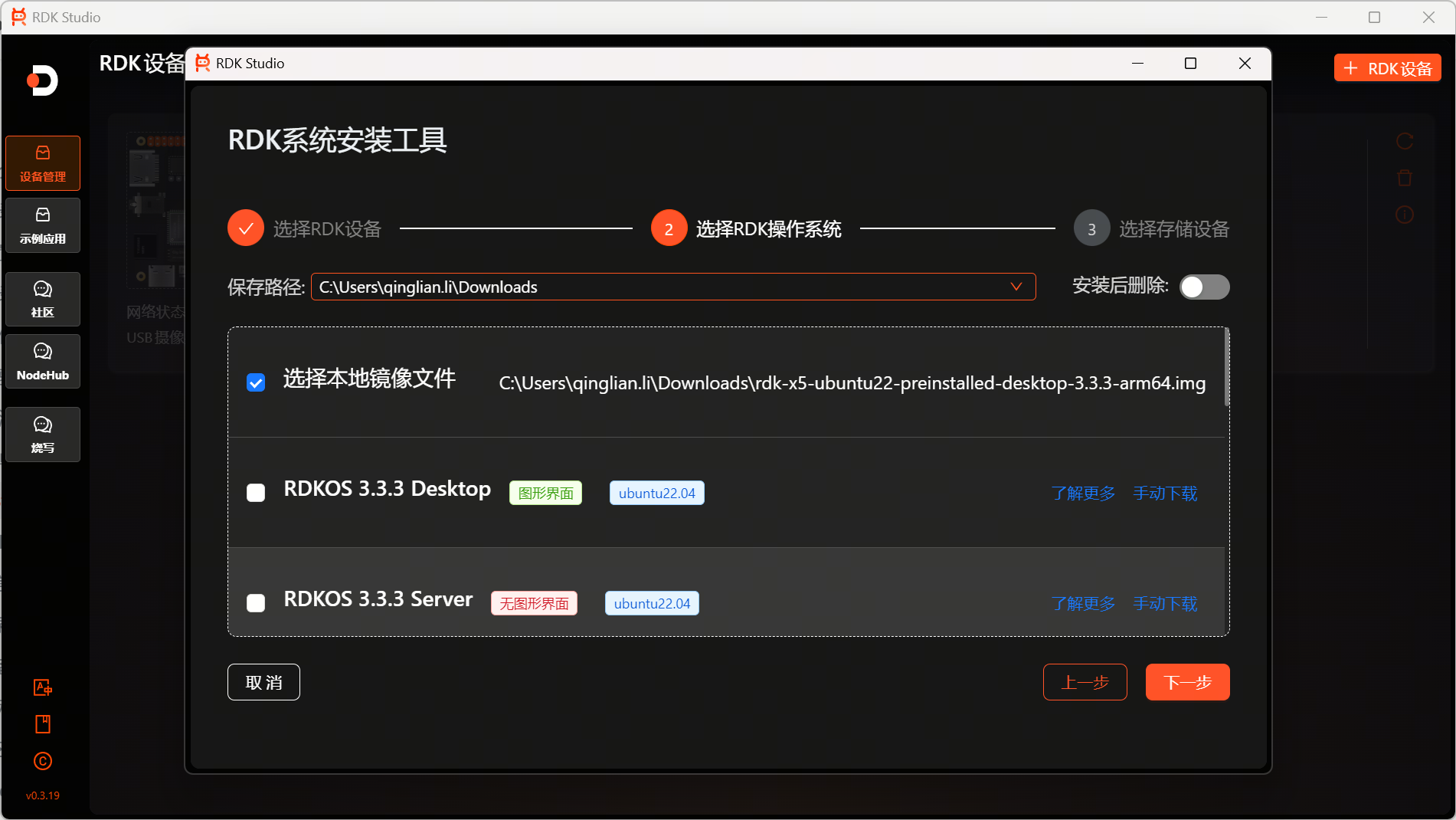This screenshot has height=820, width=1456.
Task: Open NodeHub from the sidebar
Action: [x=42, y=361]
